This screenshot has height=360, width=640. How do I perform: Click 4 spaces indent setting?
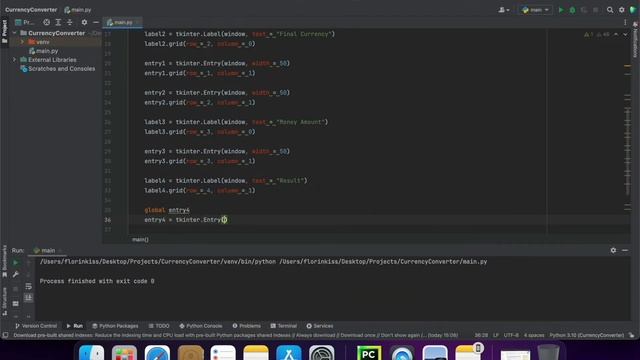[x=534, y=335]
